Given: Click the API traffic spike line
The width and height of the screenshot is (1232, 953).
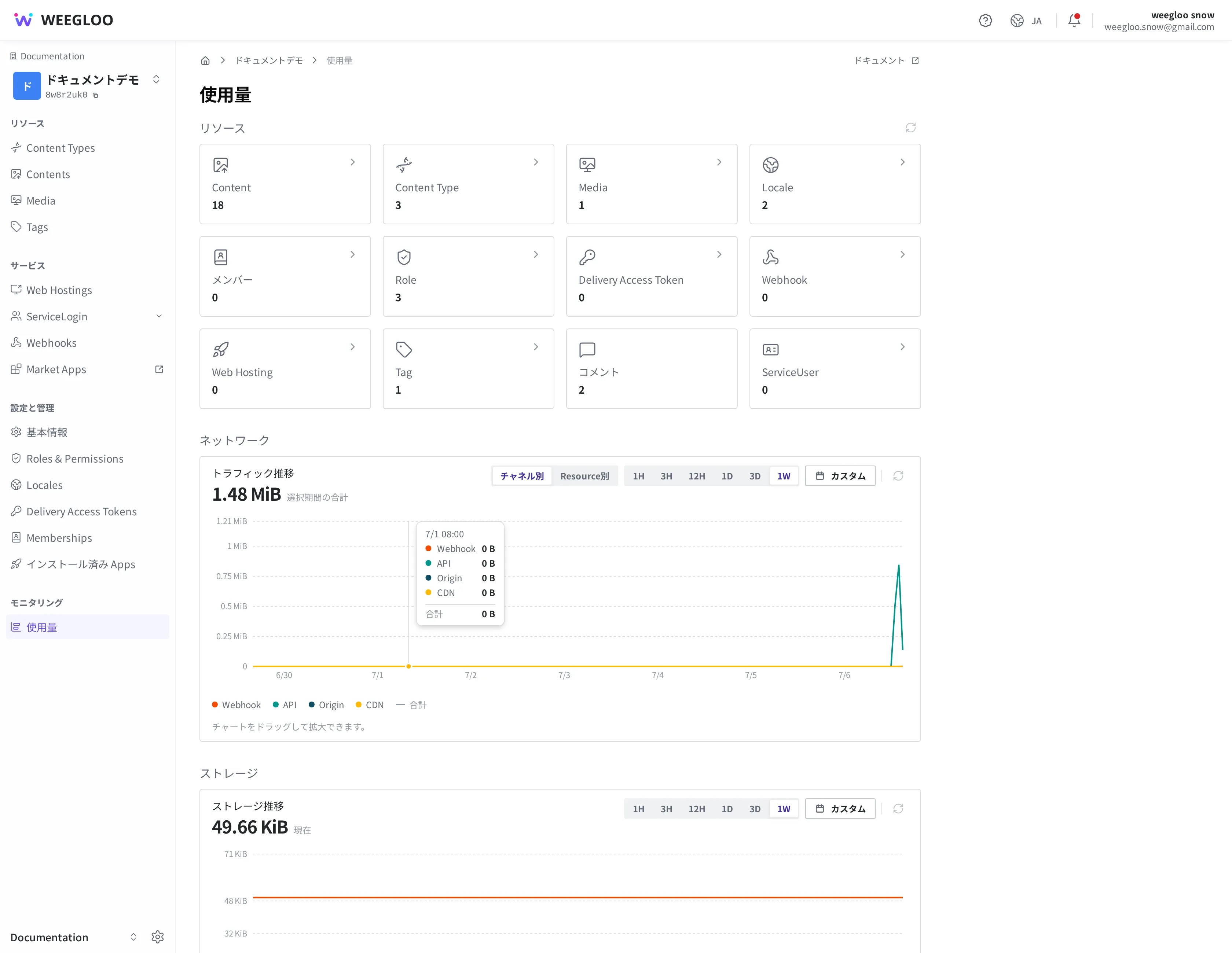Looking at the screenshot, I should 898,615.
